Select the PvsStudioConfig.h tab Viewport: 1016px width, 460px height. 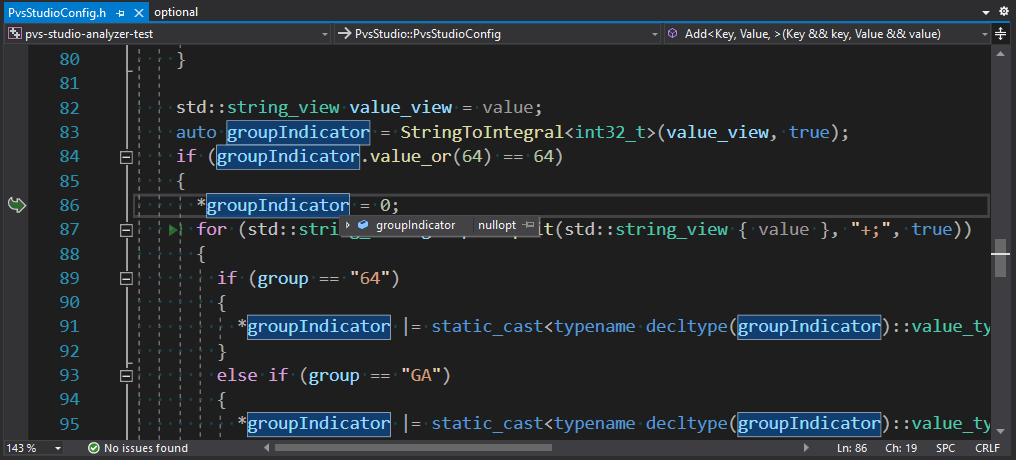(57, 12)
